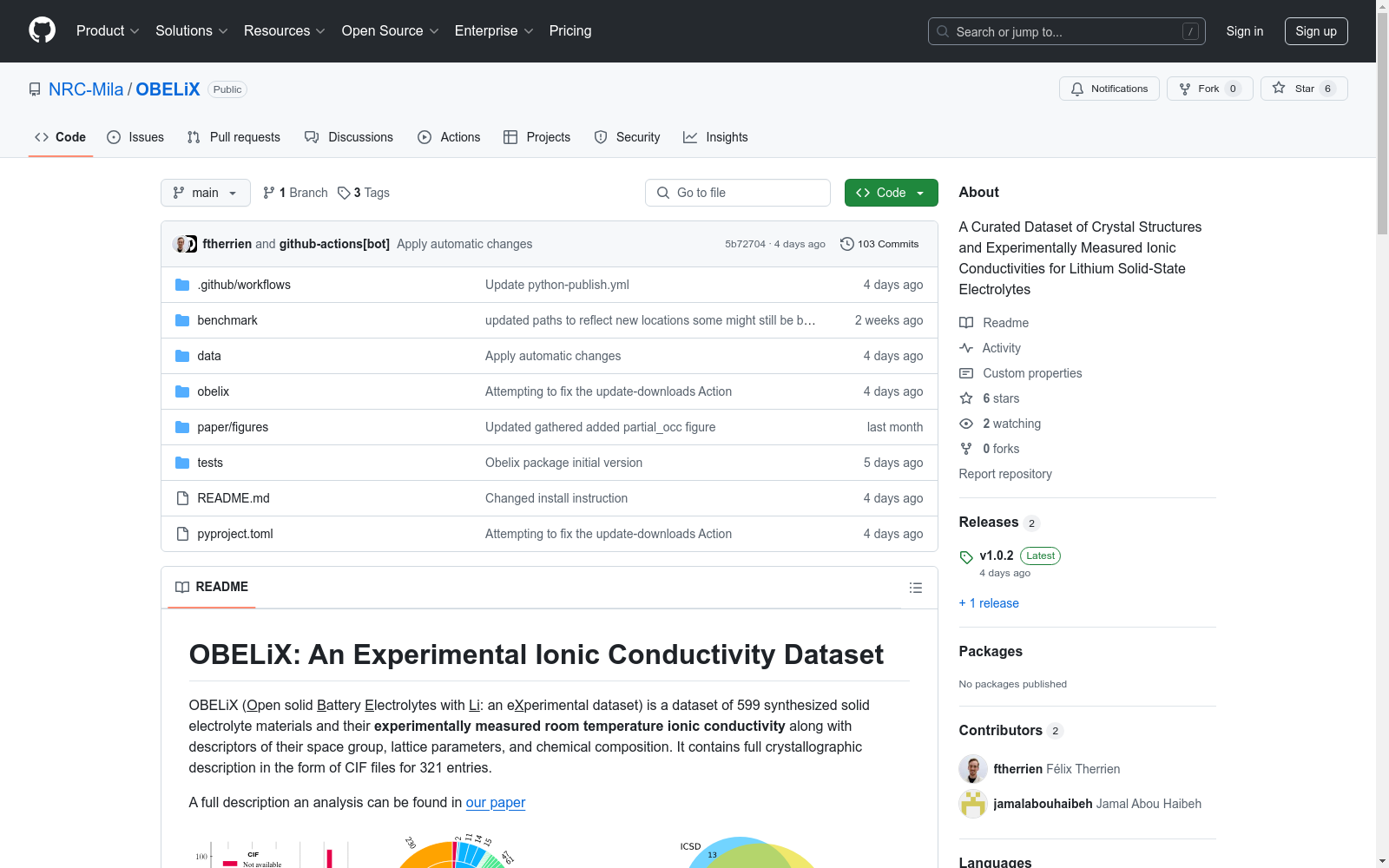Click Sign in
The image size is (1389, 868).
point(1245,31)
